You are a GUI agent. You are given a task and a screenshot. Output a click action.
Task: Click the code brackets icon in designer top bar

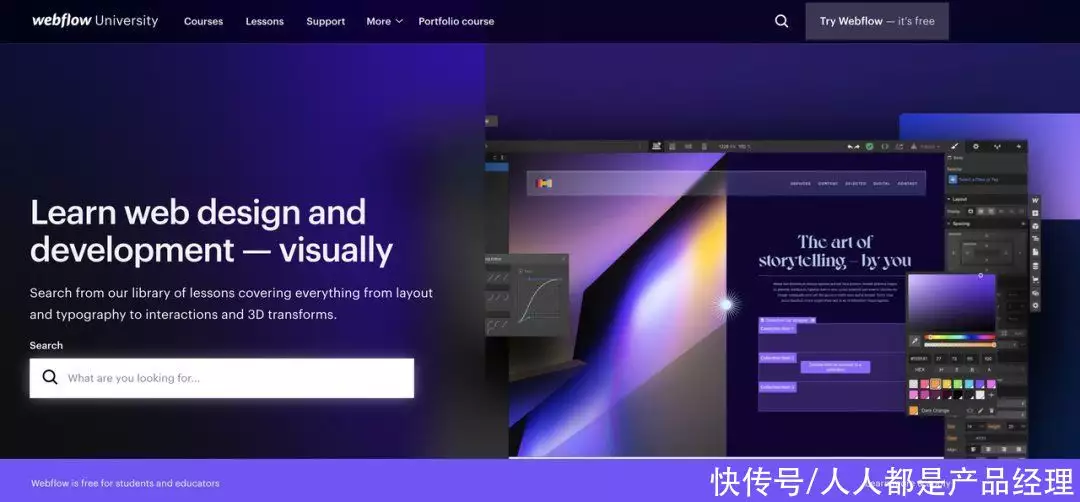pyautogui.click(x=884, y=147)
